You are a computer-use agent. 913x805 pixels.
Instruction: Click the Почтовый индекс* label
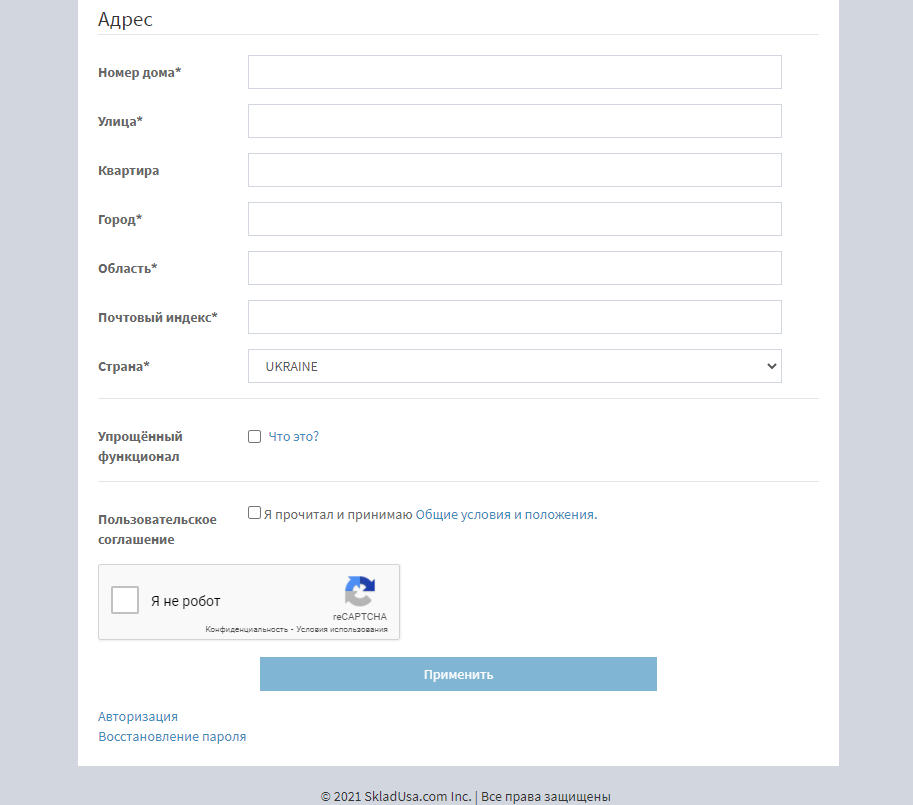158,317
